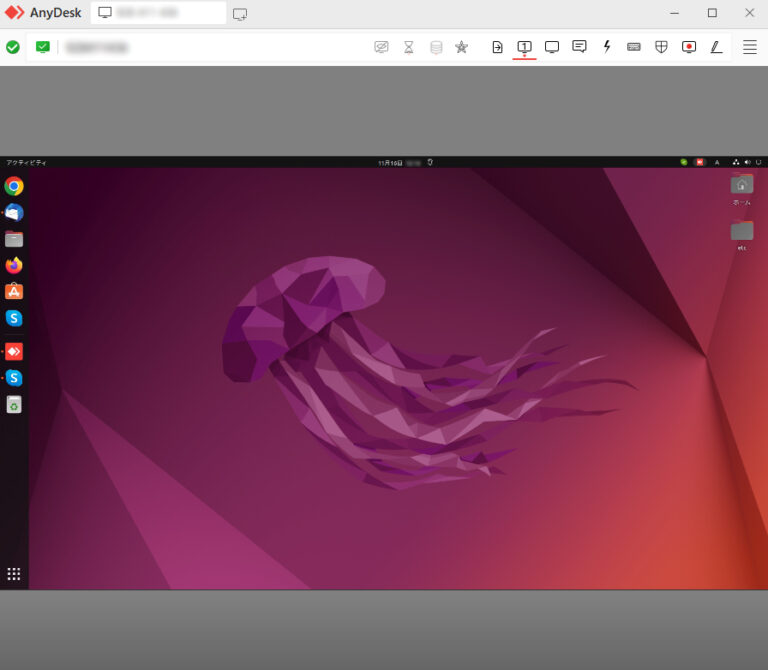
Task: Click the star favorites icon in toolbar
Action: (461, 47)
